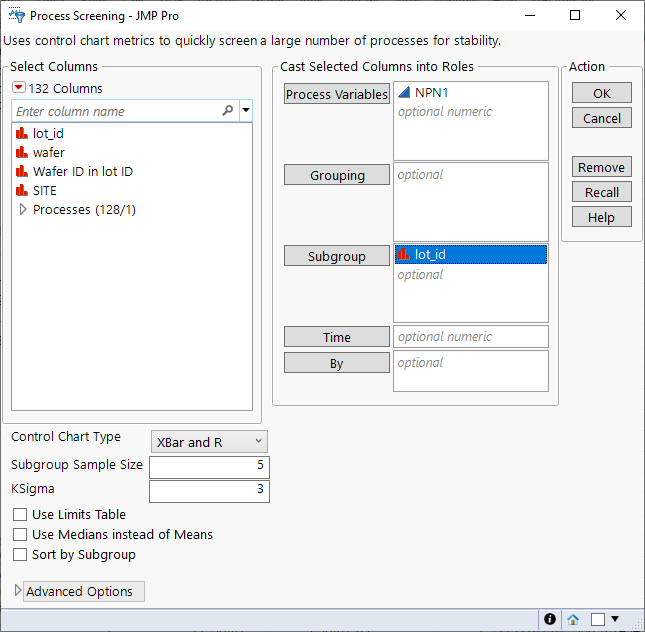645x632 pixels.
Task: Select lot_id in the Subgroup role box
Action: (x=471, y=254)
